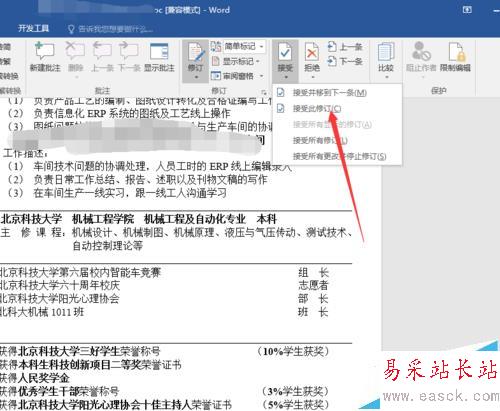Click text "获得北京科技大学三好学生荣誉称号"
Screen dimensions: 500x411
point(80,351)
